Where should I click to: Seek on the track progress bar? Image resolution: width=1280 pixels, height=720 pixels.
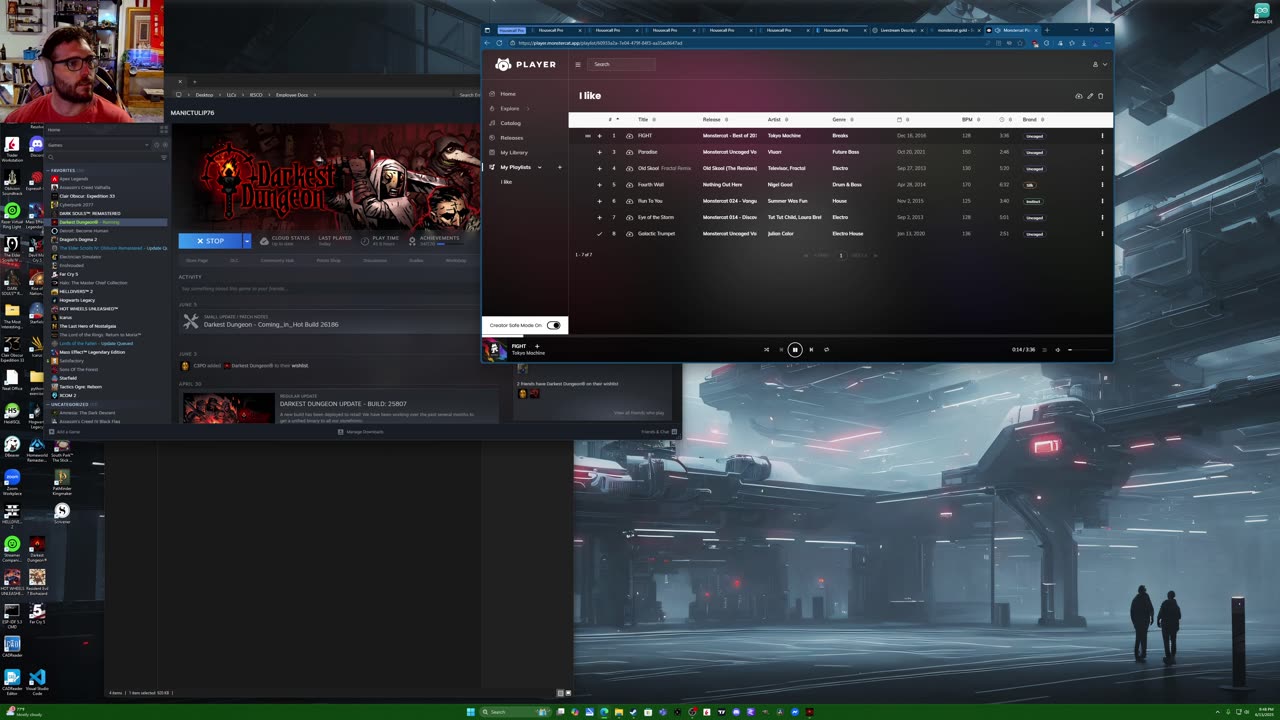[797, 337]
